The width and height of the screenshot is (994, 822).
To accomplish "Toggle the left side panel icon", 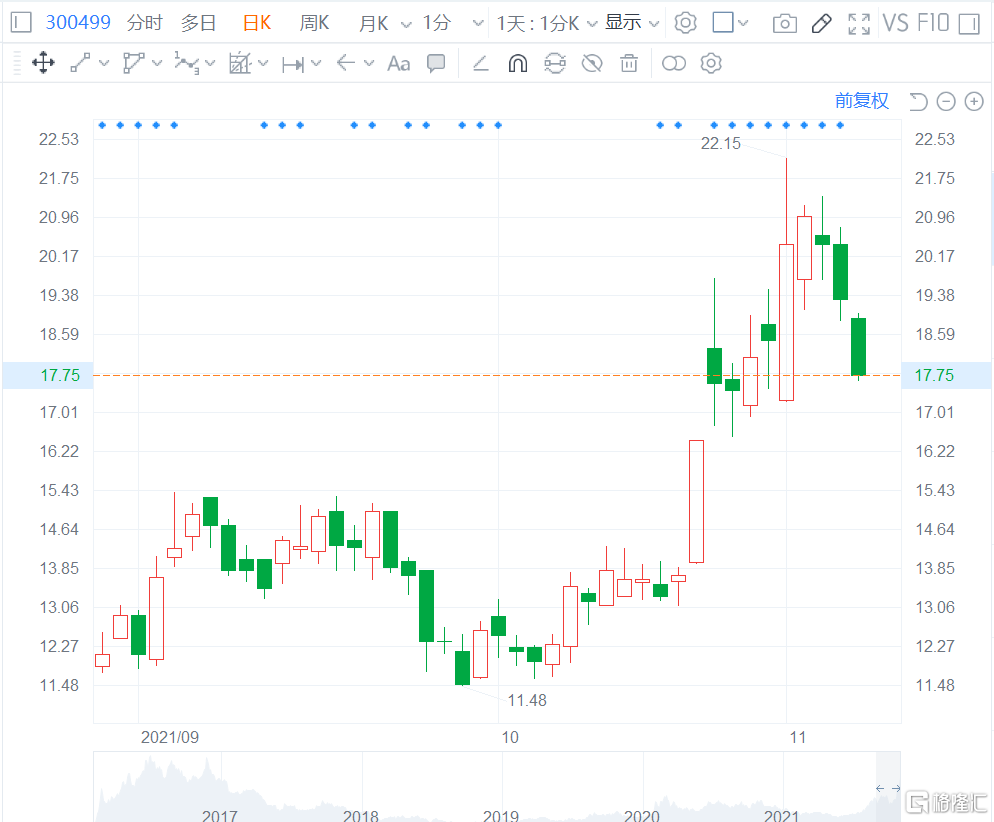I will [x=21, y=23].
